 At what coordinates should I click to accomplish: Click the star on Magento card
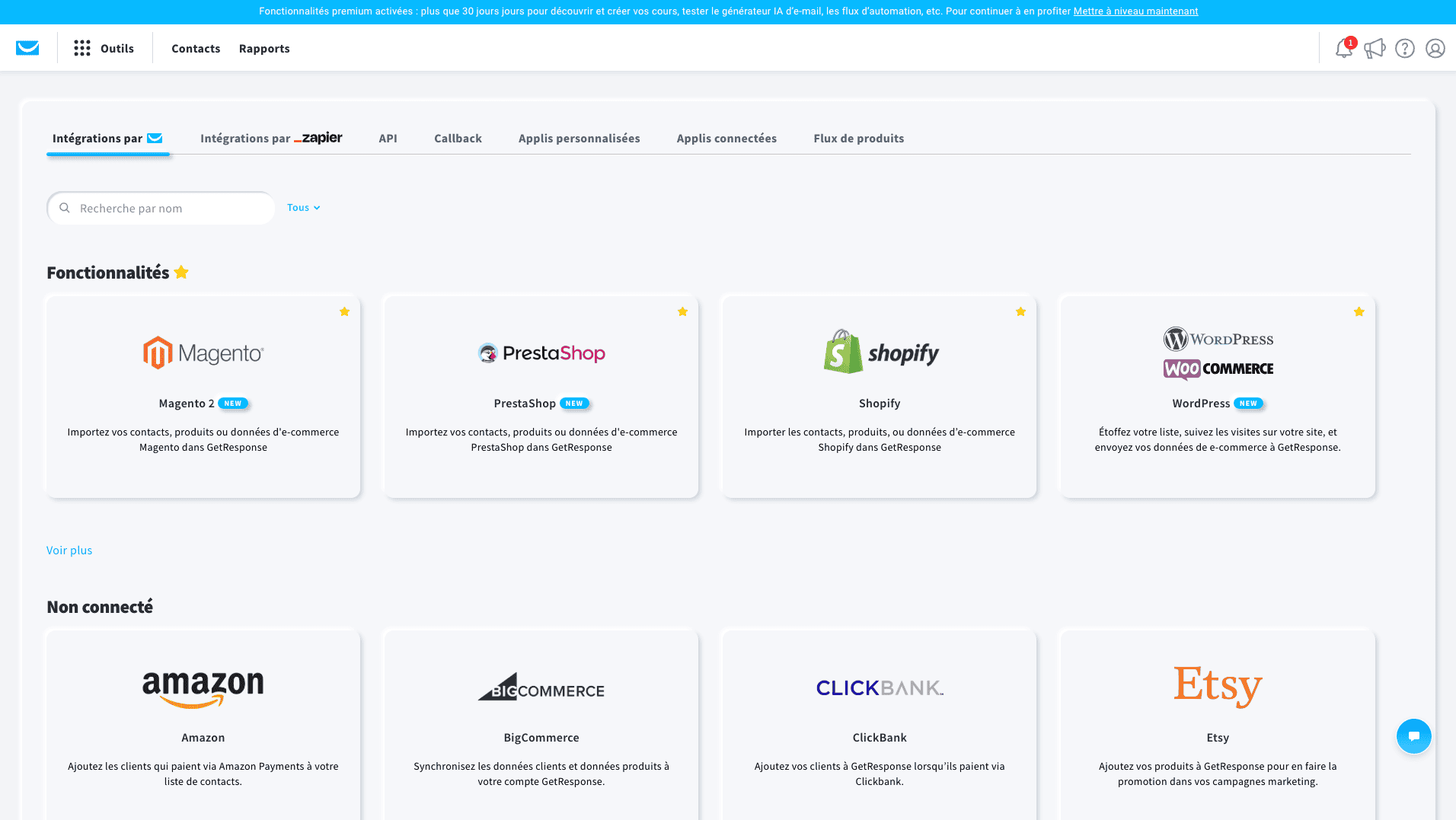pos(344,311)
